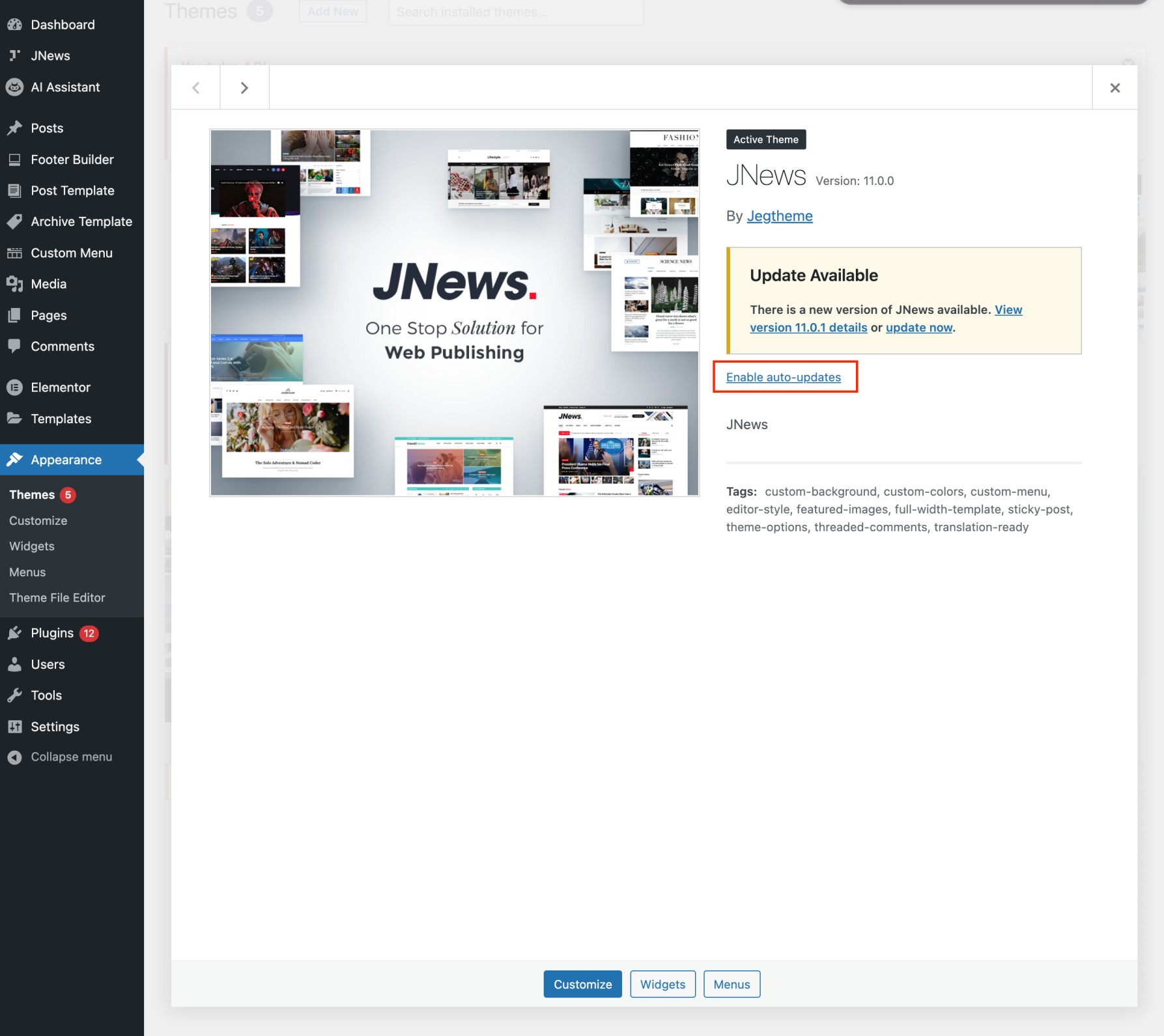Open the Theme File Editor submenu item
This screenshot has height=1036, width=1164.
pyautogui.click(x=57, y=598)
